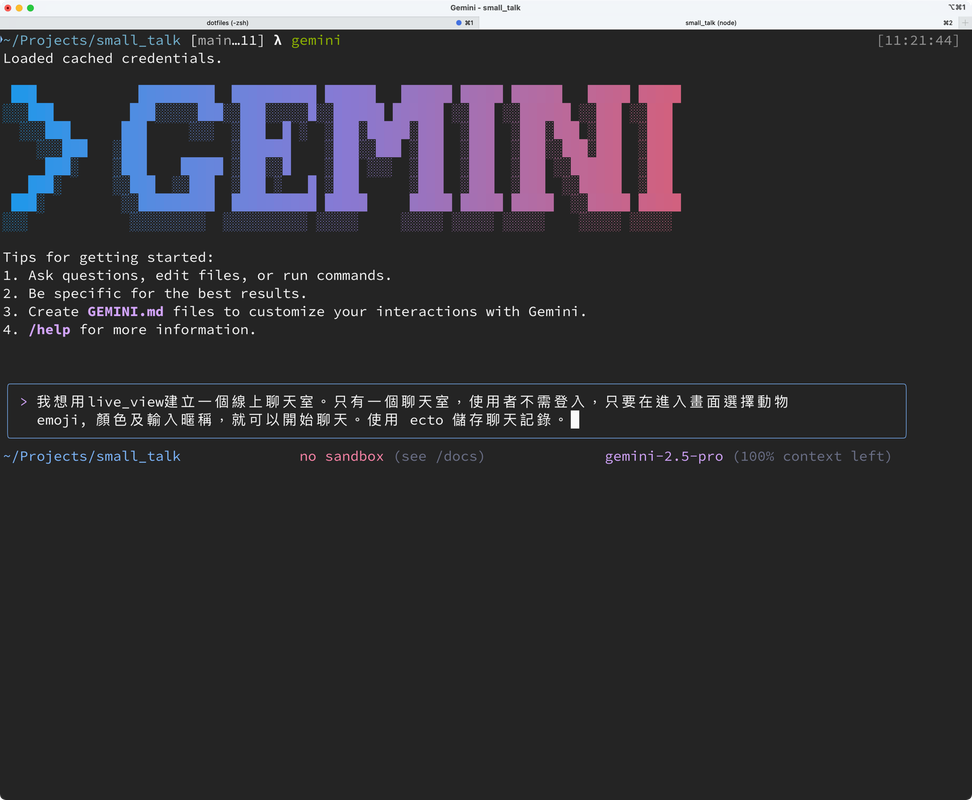972x800 pixels.
Task: Click the '>' prompt symbol in input box
Action: click(x=24, y=402)
